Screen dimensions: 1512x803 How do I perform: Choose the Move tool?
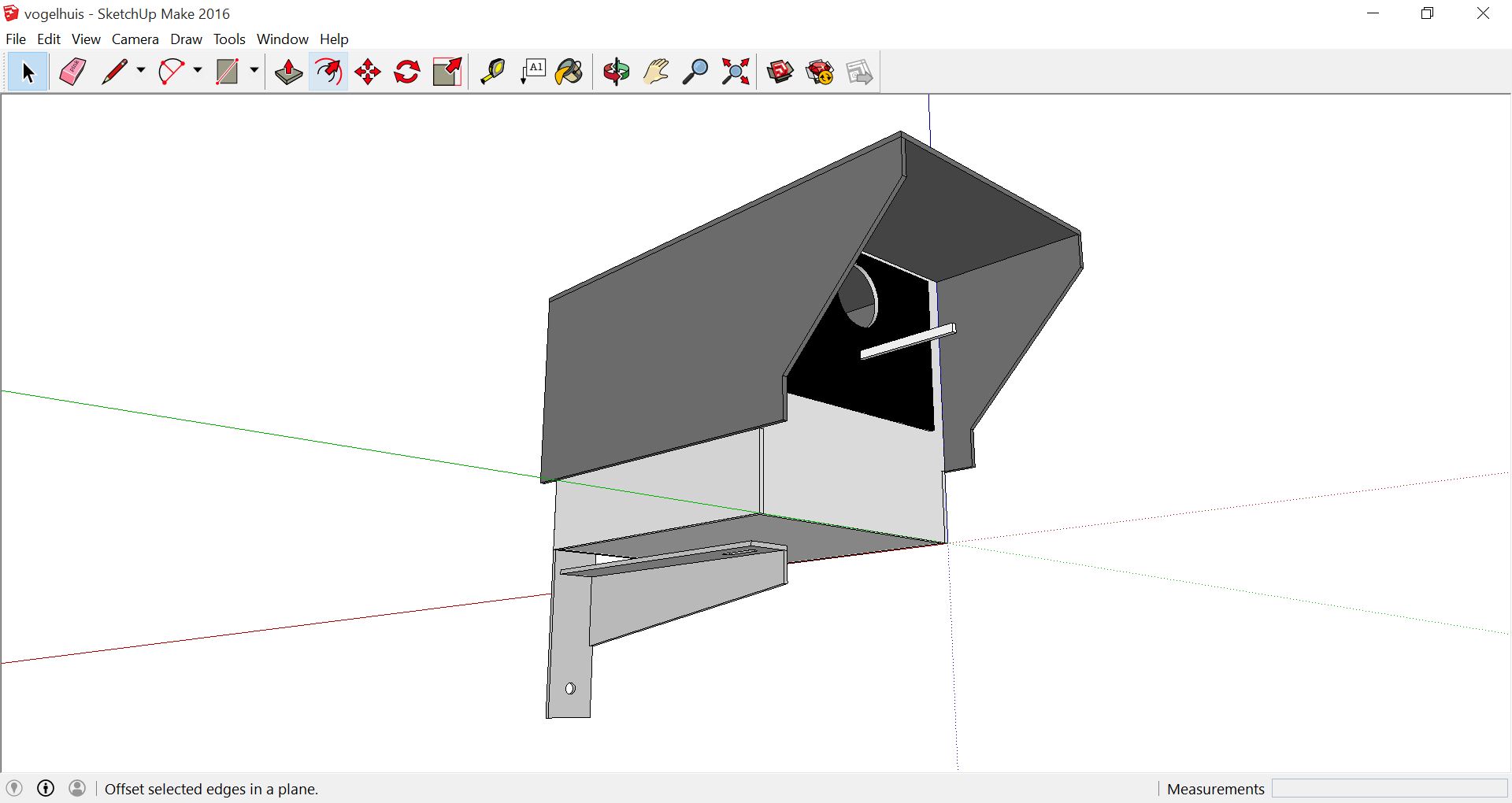coord(368,72)
